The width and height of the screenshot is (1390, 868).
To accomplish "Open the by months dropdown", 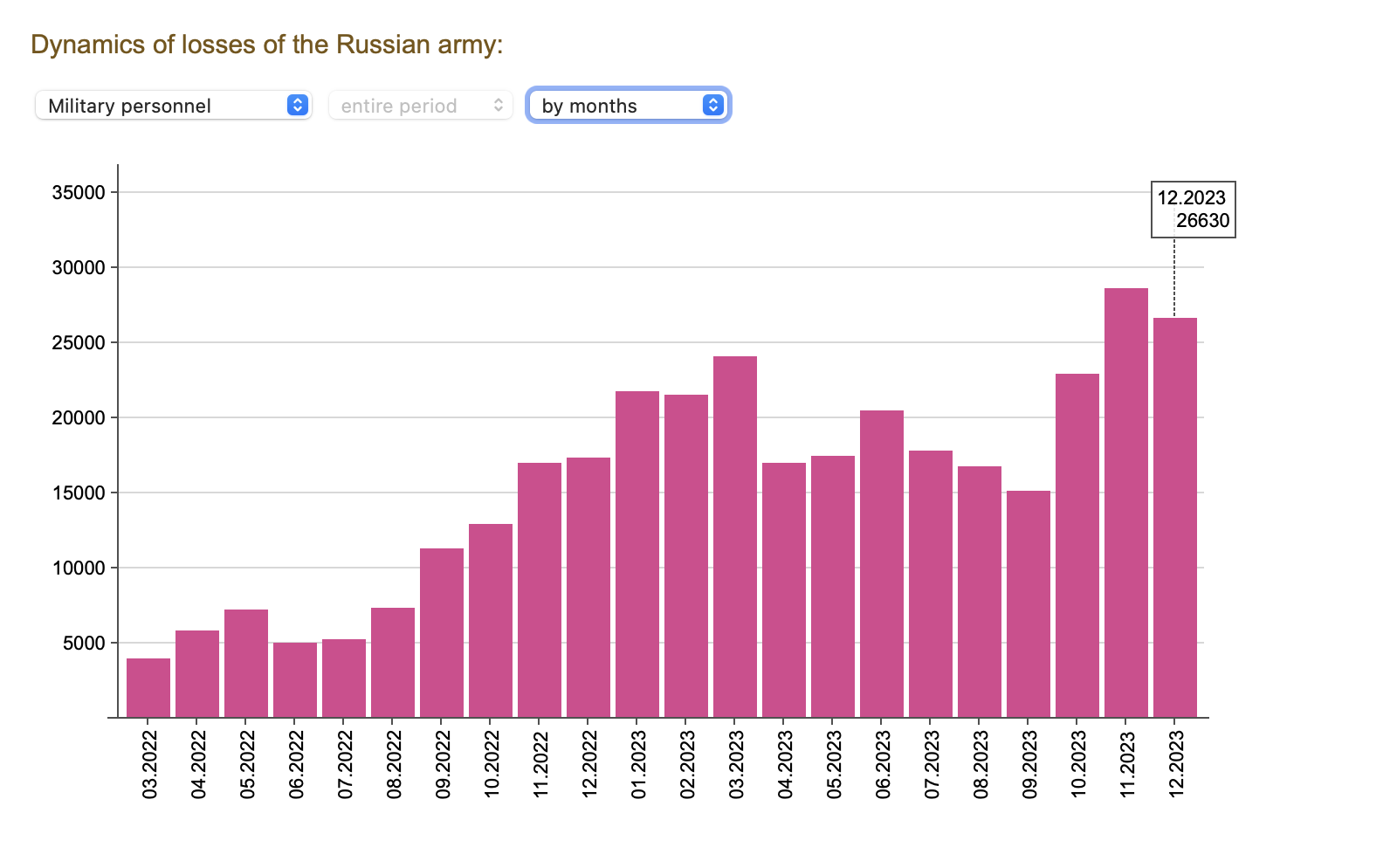I will point(628,106).
